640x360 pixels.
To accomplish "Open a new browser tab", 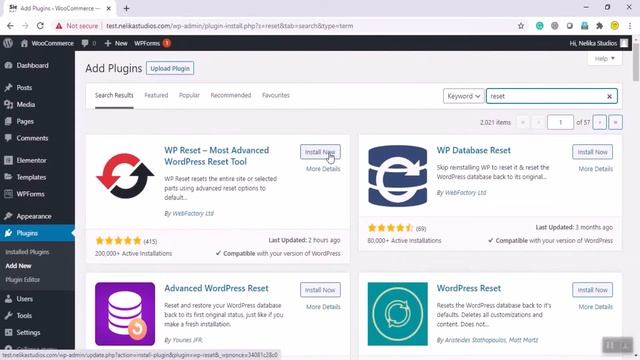I will tap(127, 8).
